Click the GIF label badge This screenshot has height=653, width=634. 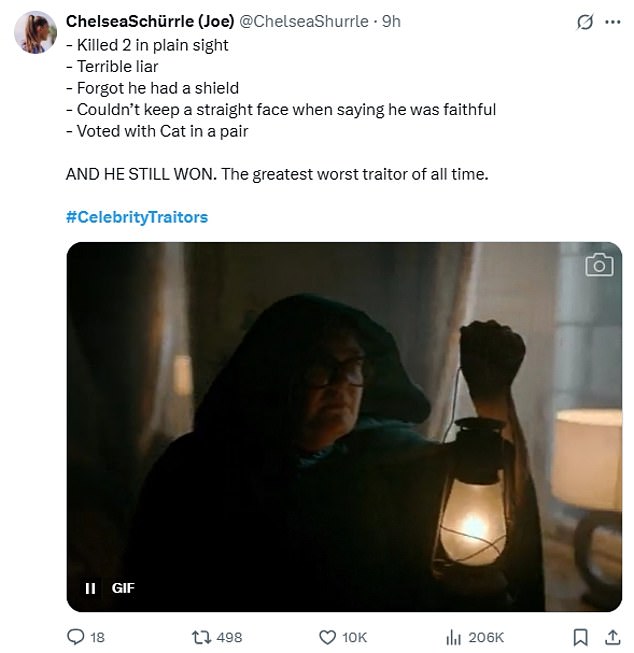click(x=121, y=588)
